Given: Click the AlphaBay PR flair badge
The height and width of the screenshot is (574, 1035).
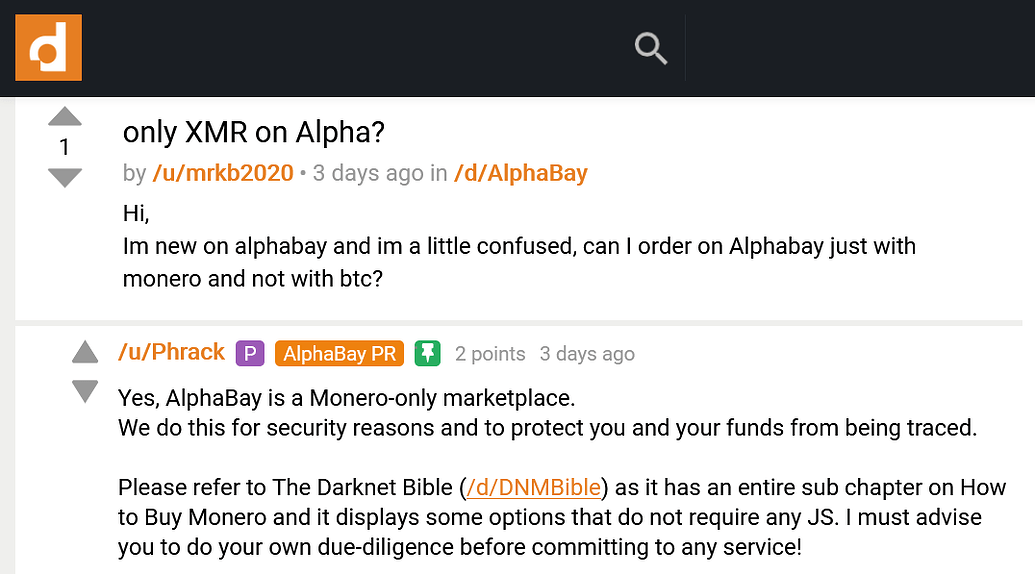Looking at the screenshot, I should coord(339,354).
